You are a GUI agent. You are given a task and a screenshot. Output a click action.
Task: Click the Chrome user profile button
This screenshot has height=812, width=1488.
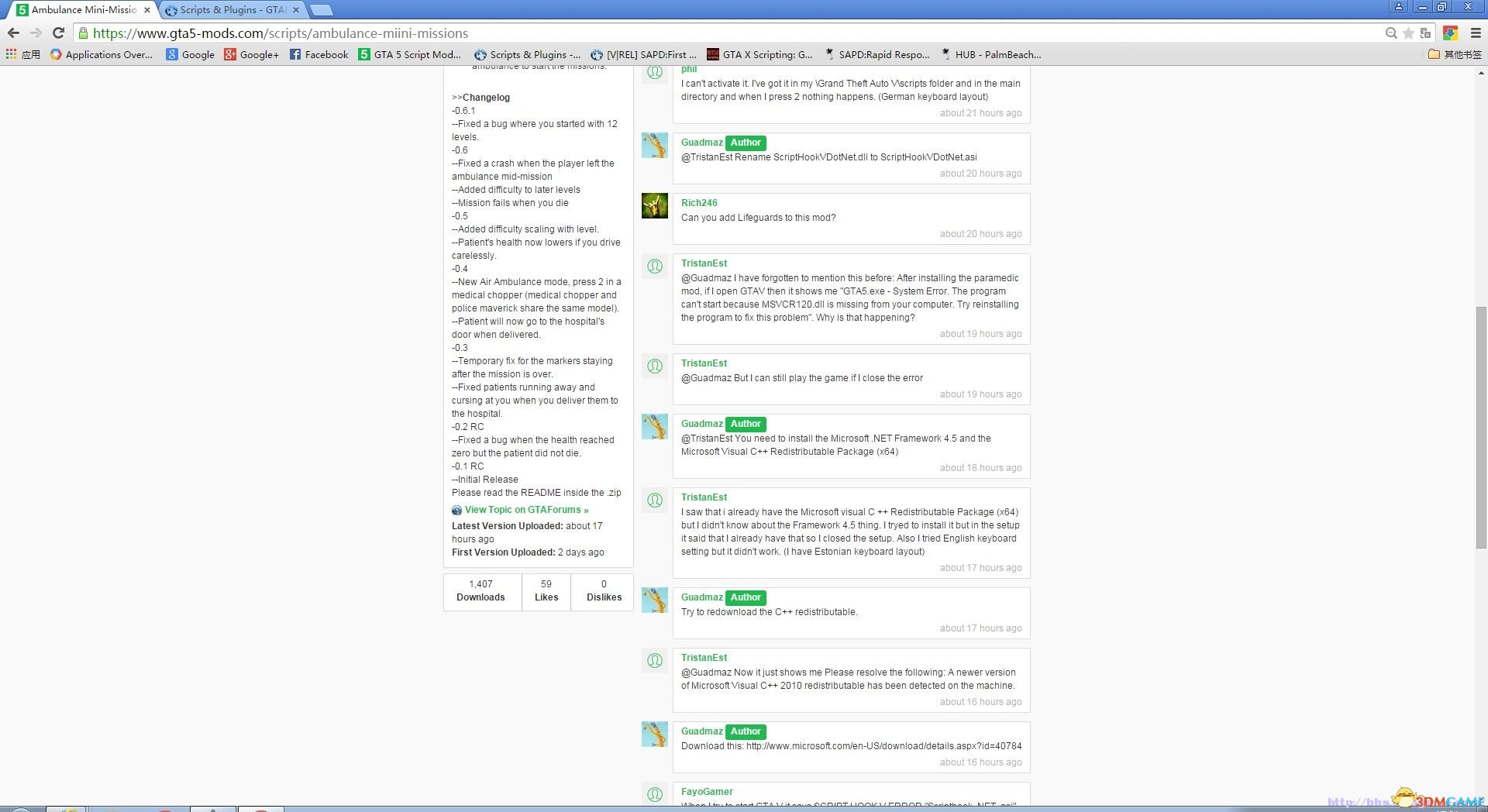(1399, 7)
